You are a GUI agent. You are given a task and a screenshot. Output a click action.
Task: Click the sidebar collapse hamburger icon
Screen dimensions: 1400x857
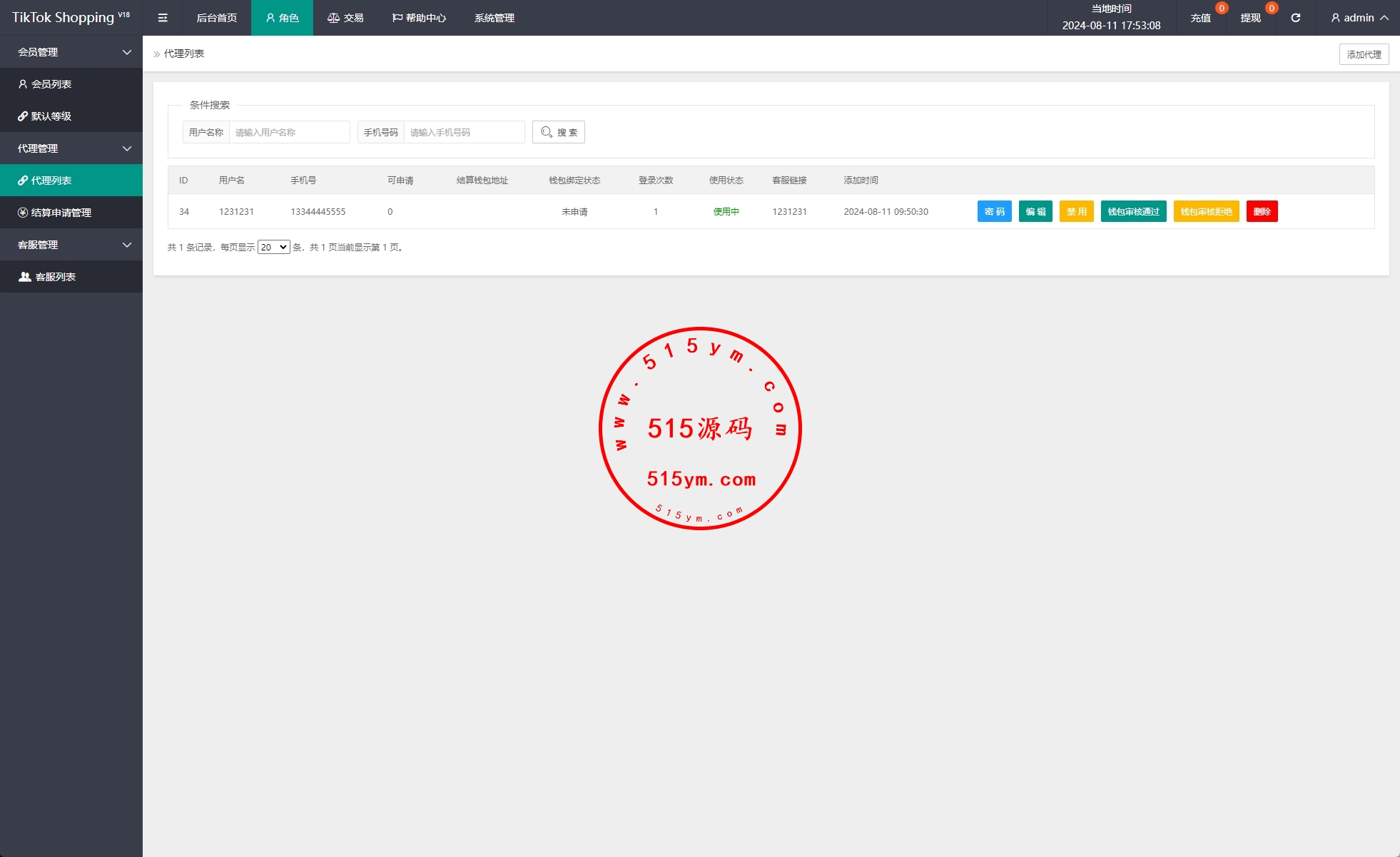pyautogui.click(x=163, y=18)
